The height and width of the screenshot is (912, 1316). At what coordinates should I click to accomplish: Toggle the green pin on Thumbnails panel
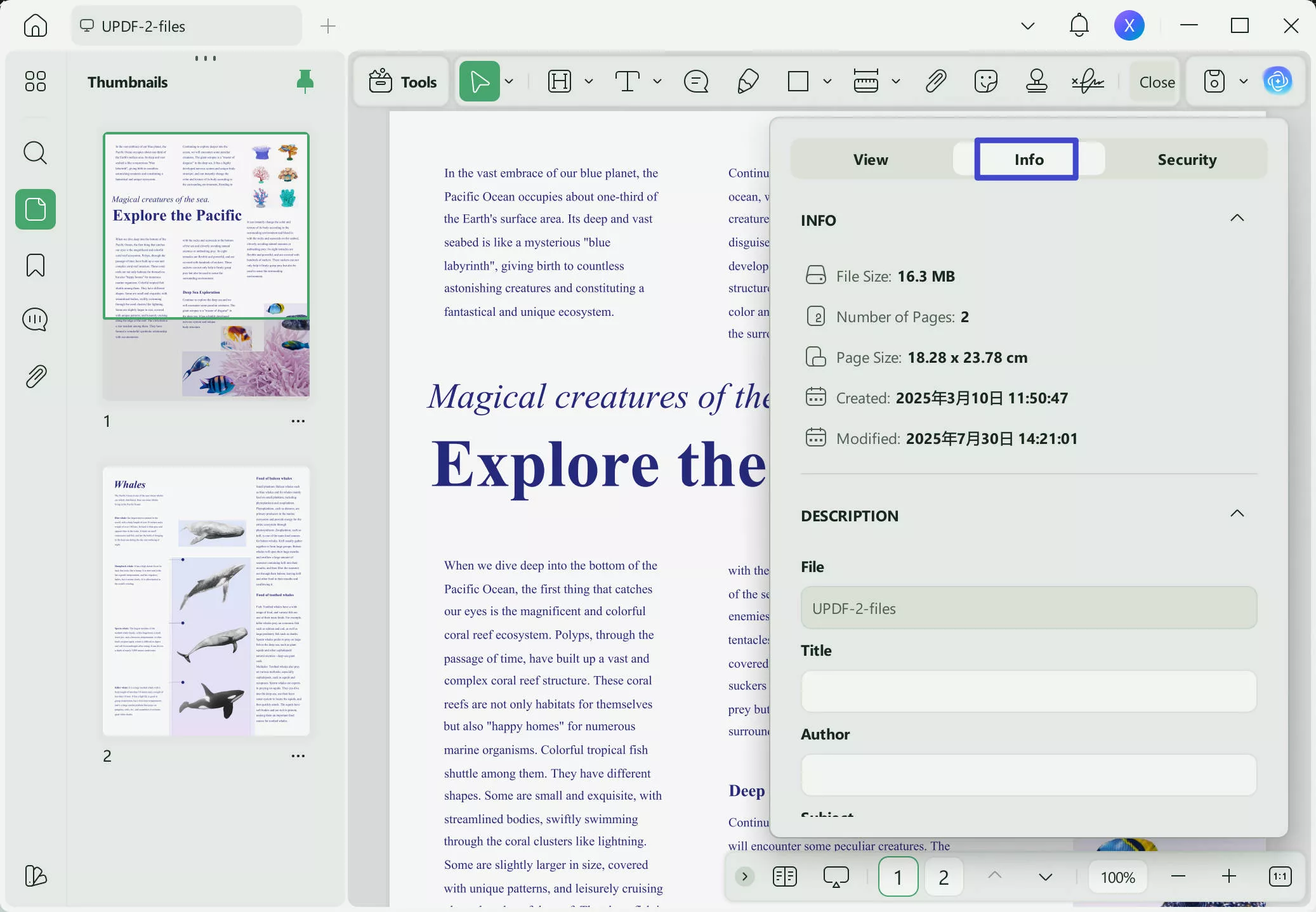click(305, 82)
